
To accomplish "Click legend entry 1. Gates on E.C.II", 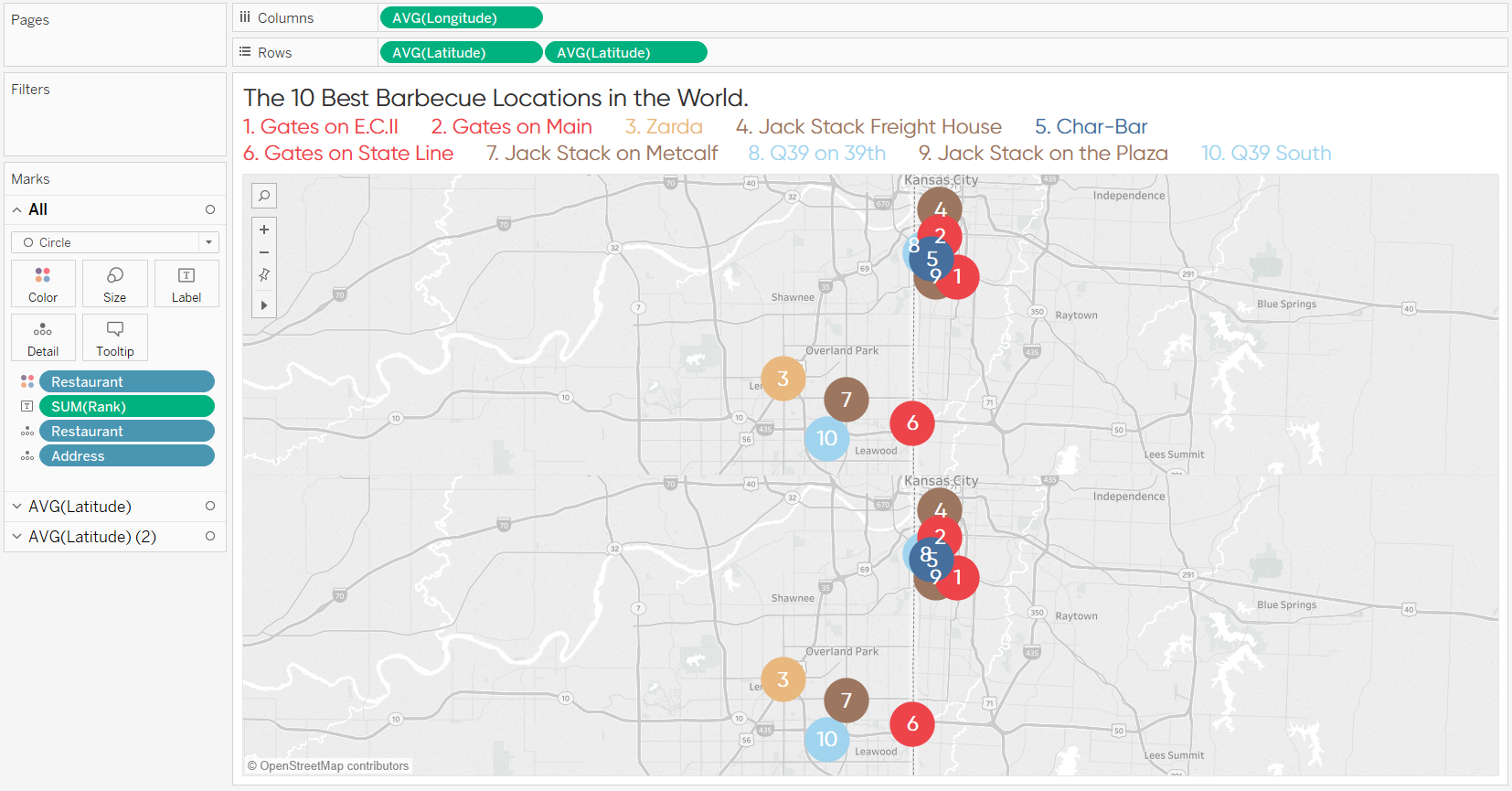I will click(x=321, y=126).
